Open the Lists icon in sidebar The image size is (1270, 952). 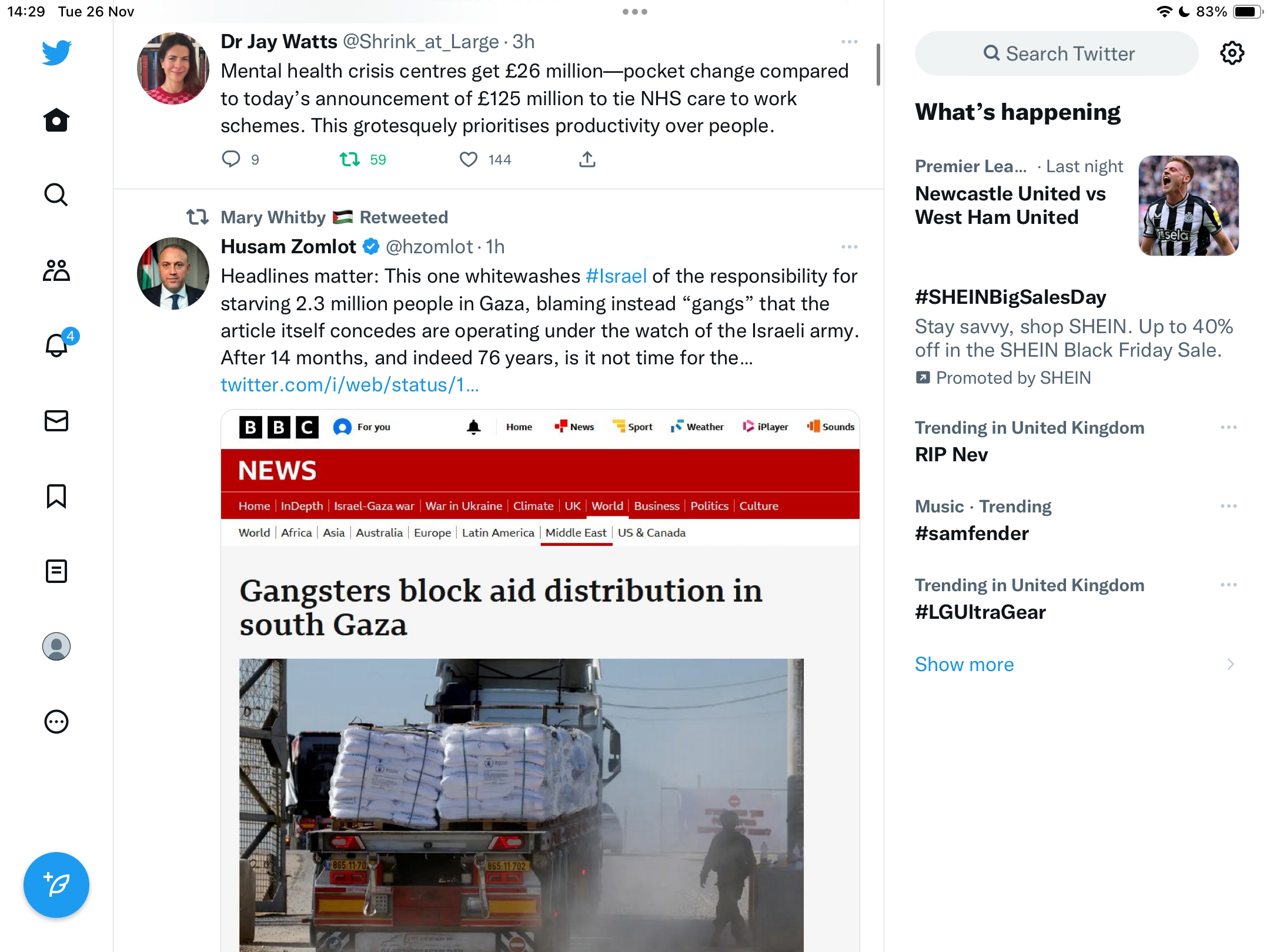click(56, 571)
